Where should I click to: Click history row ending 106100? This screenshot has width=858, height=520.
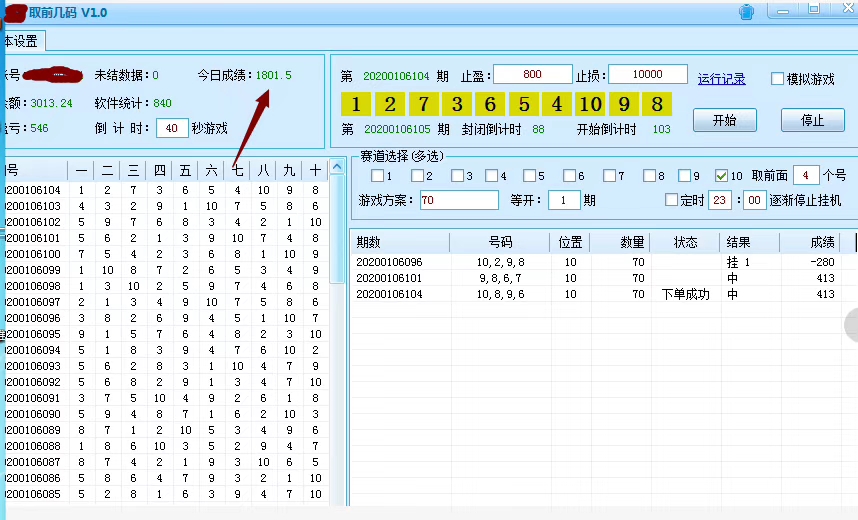pyautogui.click(x=166, y=254)
